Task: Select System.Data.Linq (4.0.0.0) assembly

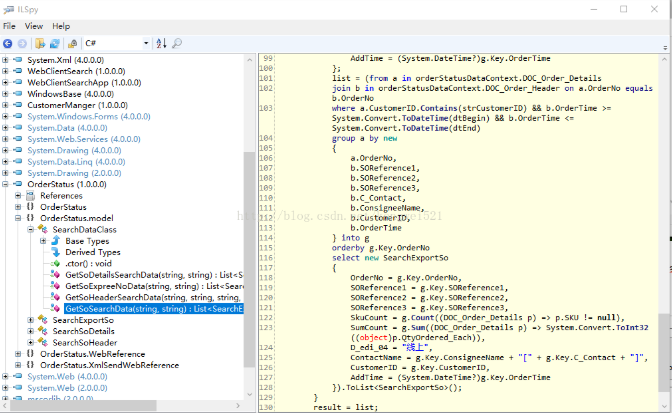Action: pyautogui.click(x=76, y=162)
